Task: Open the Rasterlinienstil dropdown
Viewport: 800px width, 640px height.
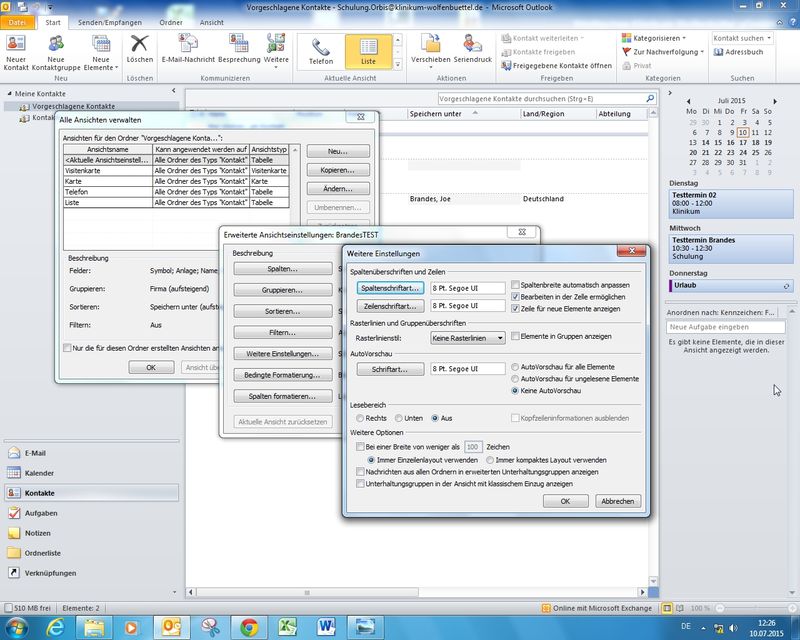Action: pos(467,338)
